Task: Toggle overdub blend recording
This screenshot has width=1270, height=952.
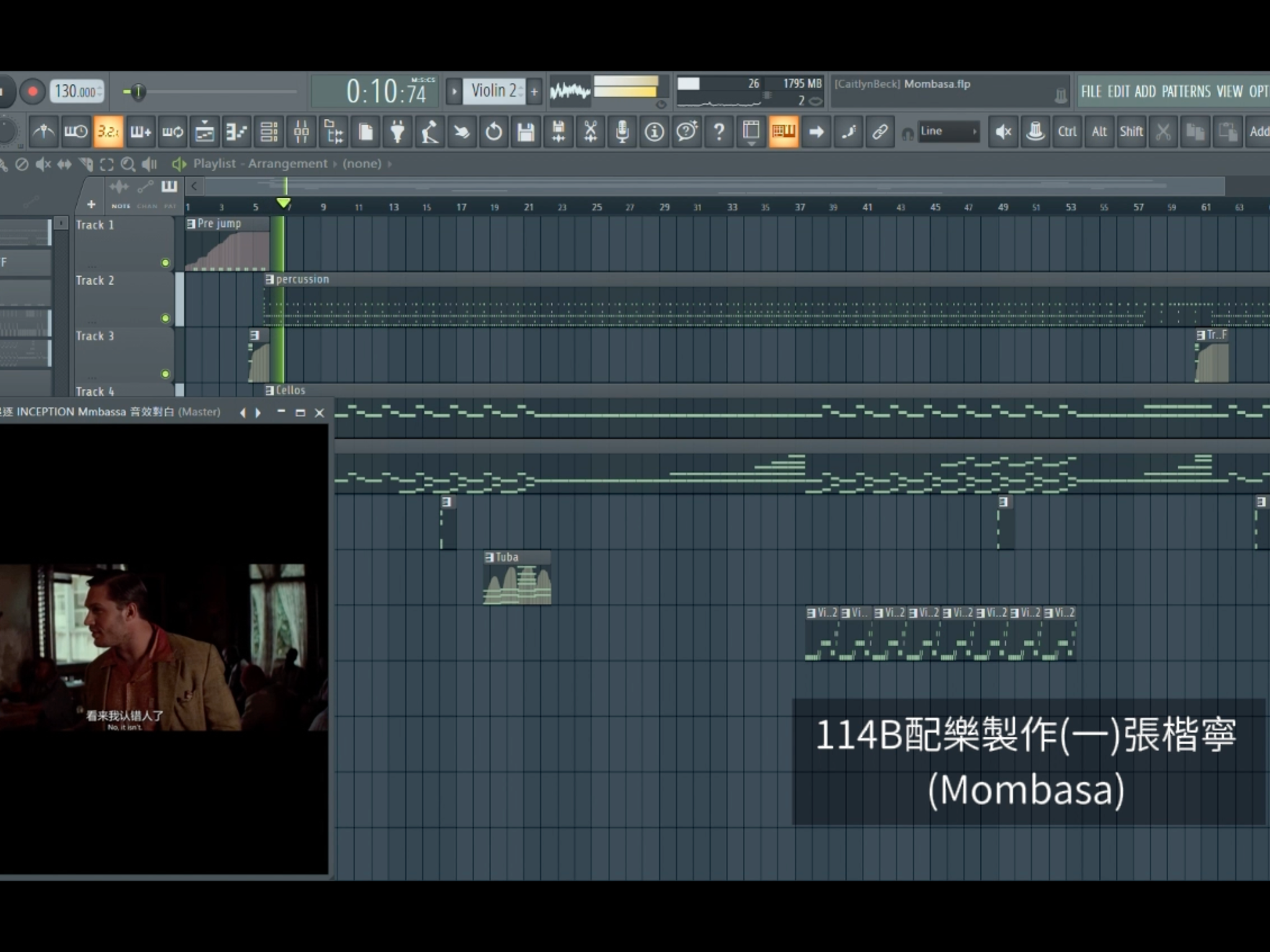Action: tap(140, 131)
